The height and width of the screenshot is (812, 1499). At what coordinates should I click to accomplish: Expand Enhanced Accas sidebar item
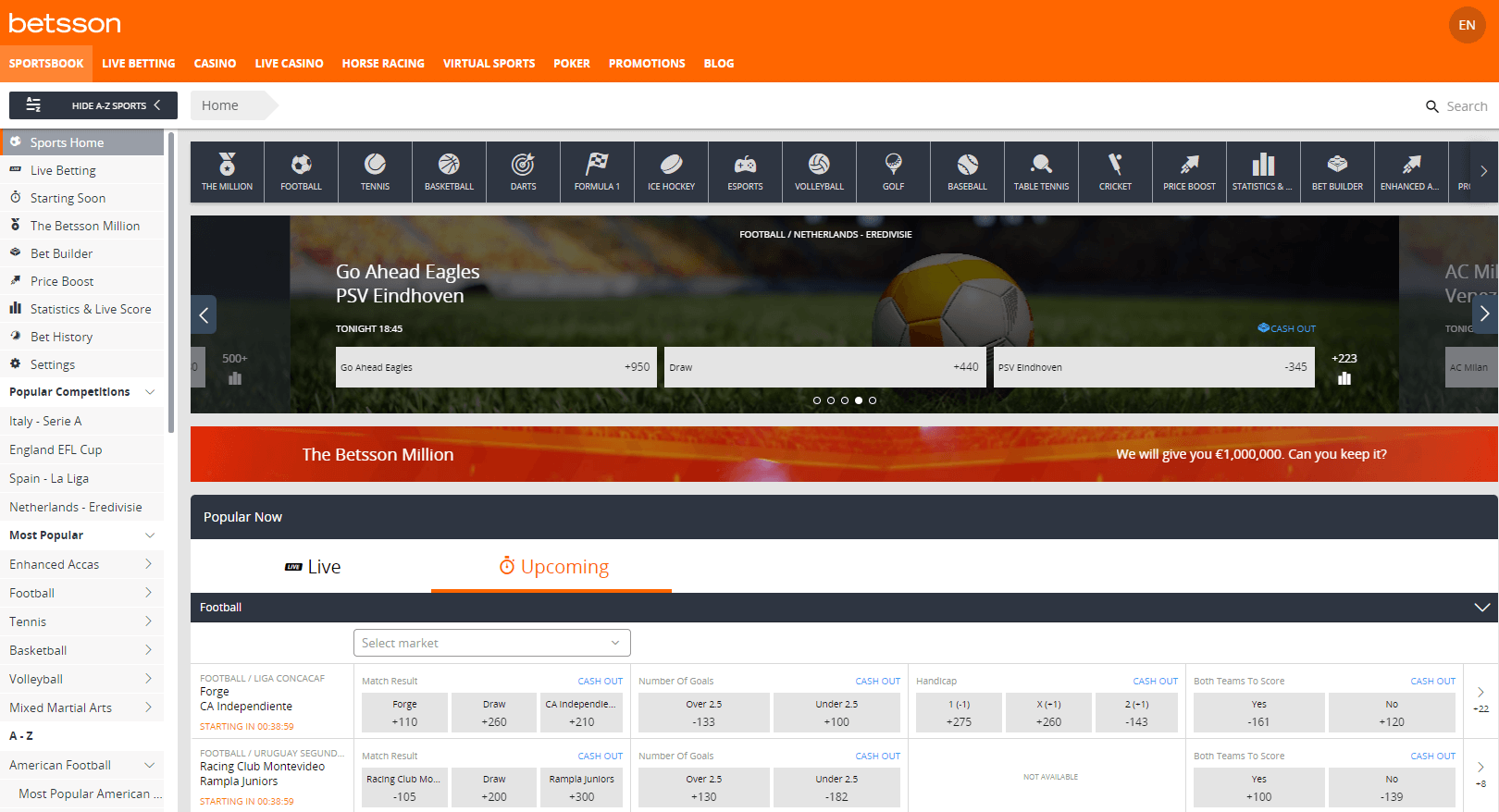point(148,564)
